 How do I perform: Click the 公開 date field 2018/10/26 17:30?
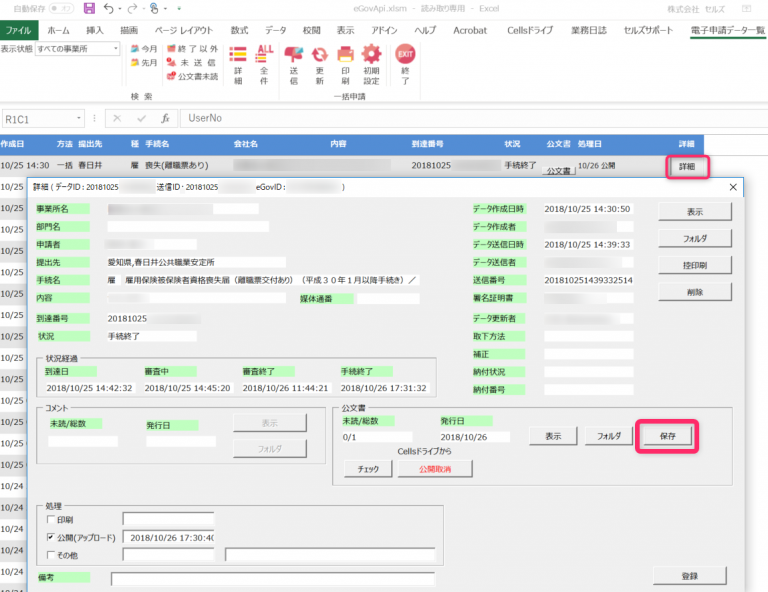[x=168, y=537]
